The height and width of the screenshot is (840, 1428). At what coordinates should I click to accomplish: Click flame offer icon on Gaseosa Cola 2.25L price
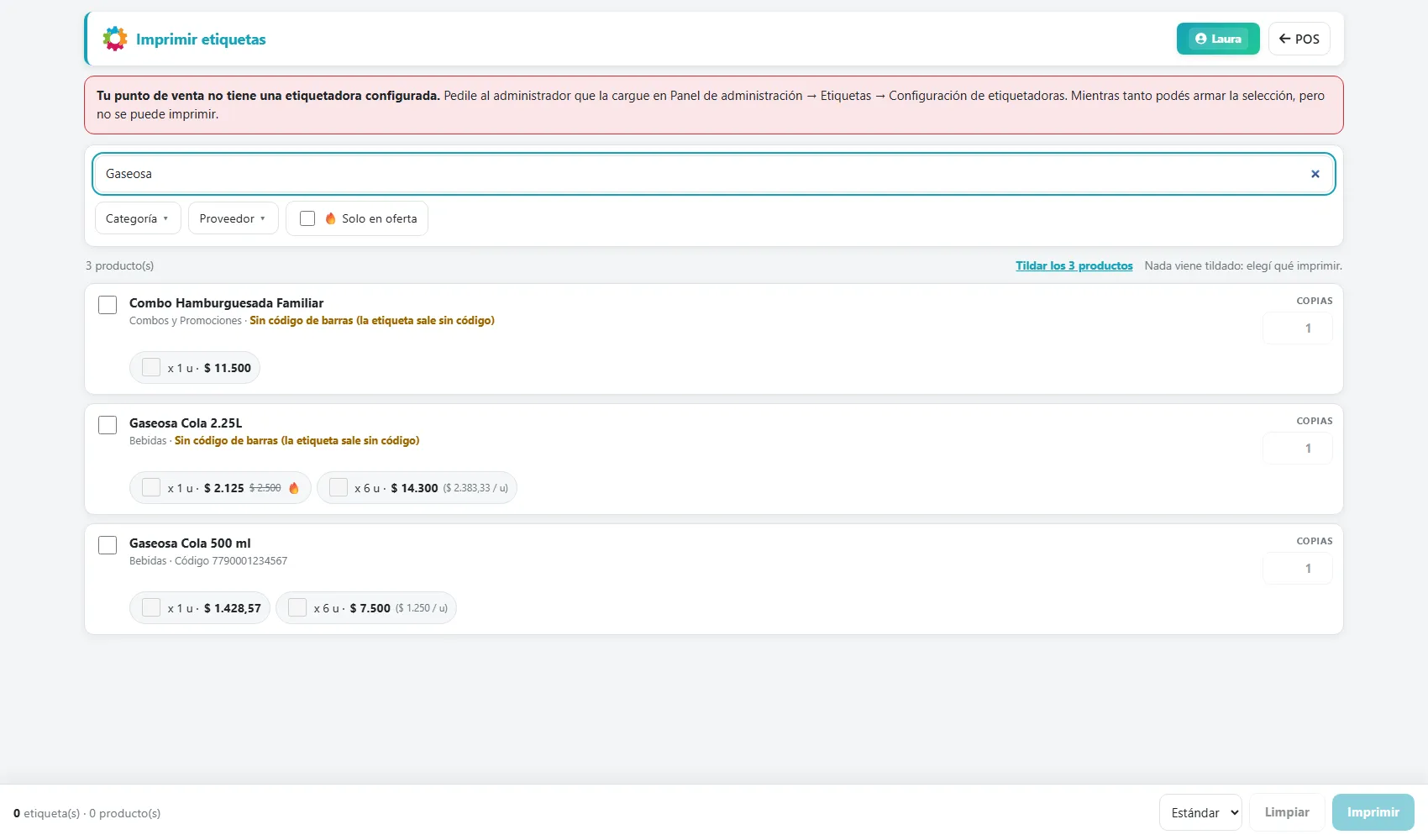click(x=294, y=488)
